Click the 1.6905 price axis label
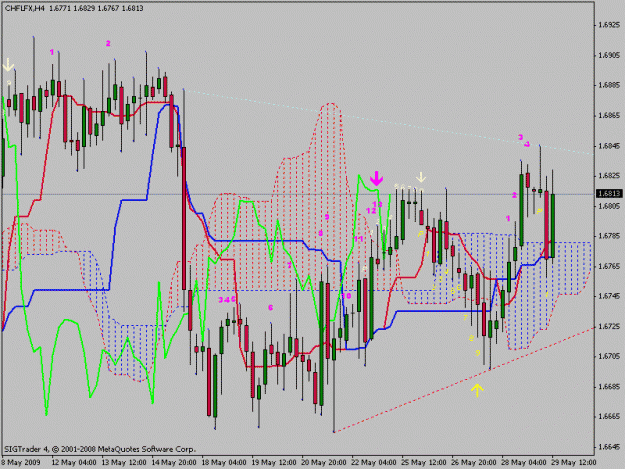 609,55
